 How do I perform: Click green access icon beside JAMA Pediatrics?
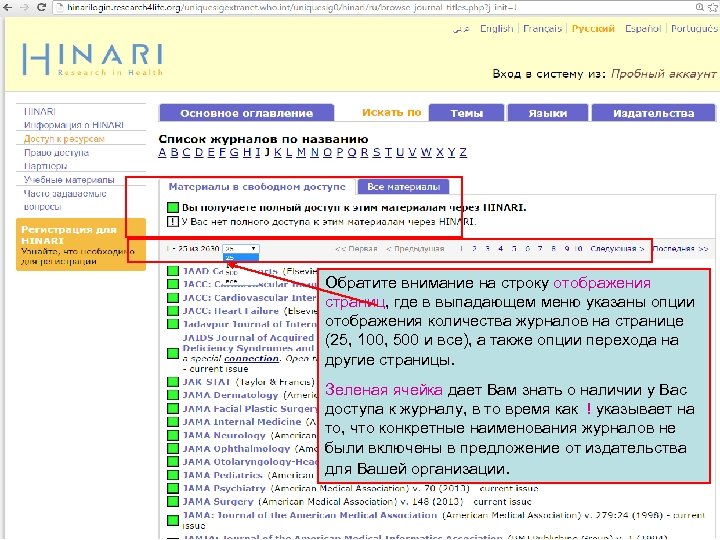[x=173, y=475]
